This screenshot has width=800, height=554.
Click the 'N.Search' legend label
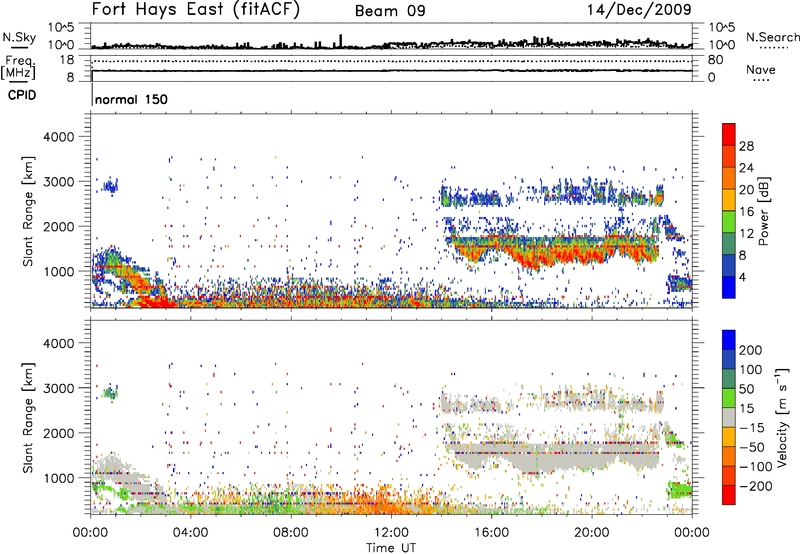pos(772,37)
